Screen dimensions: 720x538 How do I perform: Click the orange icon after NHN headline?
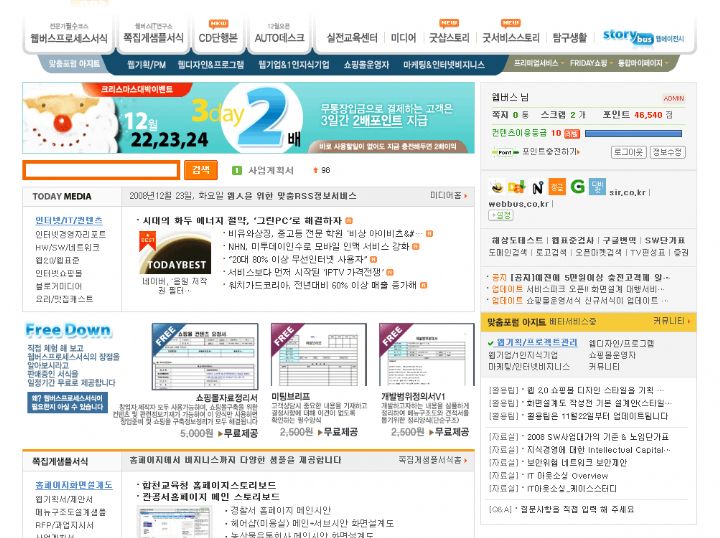[x=416, y=247]
